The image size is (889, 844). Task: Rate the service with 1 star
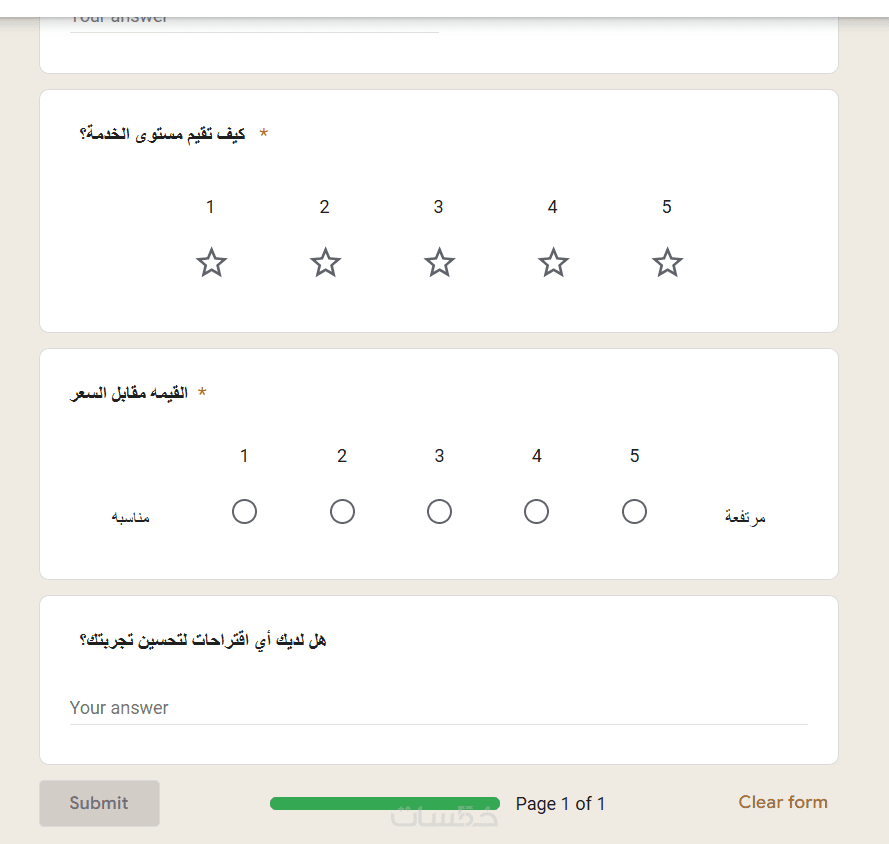(x=211, y=263)
